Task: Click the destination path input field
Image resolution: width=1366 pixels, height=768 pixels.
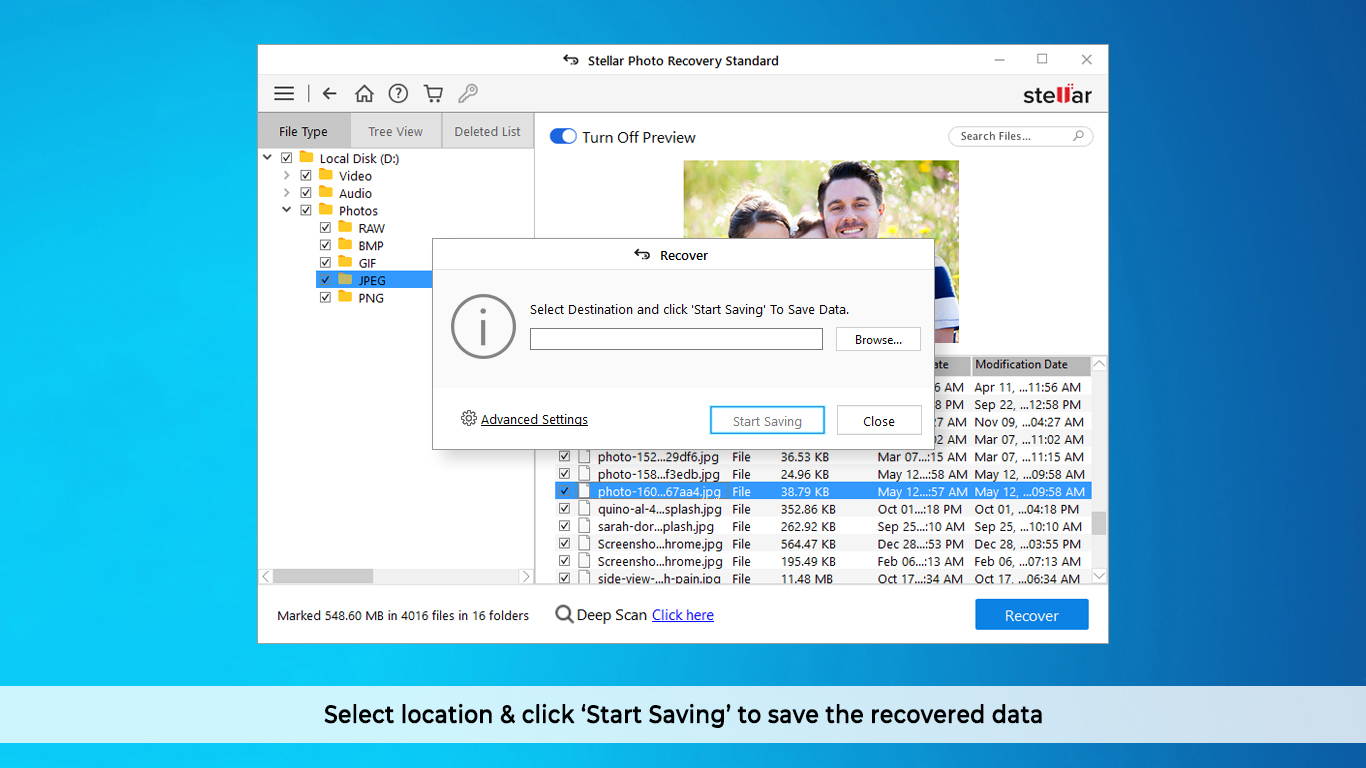Action: coord(676,340)
